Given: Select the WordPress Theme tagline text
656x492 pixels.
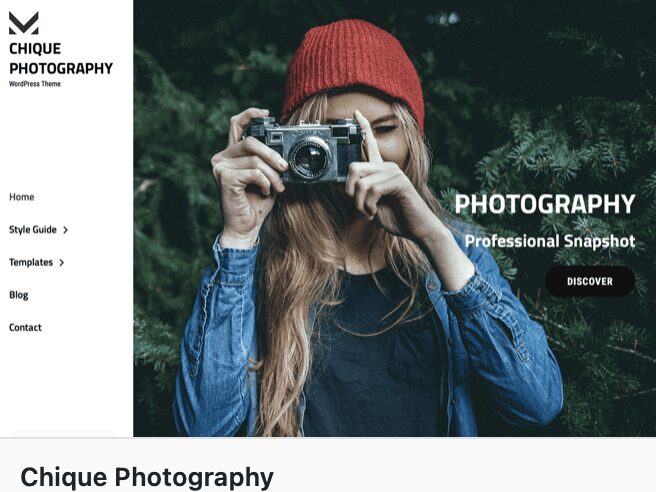Looking at the screenshot, I should [35, 84].
